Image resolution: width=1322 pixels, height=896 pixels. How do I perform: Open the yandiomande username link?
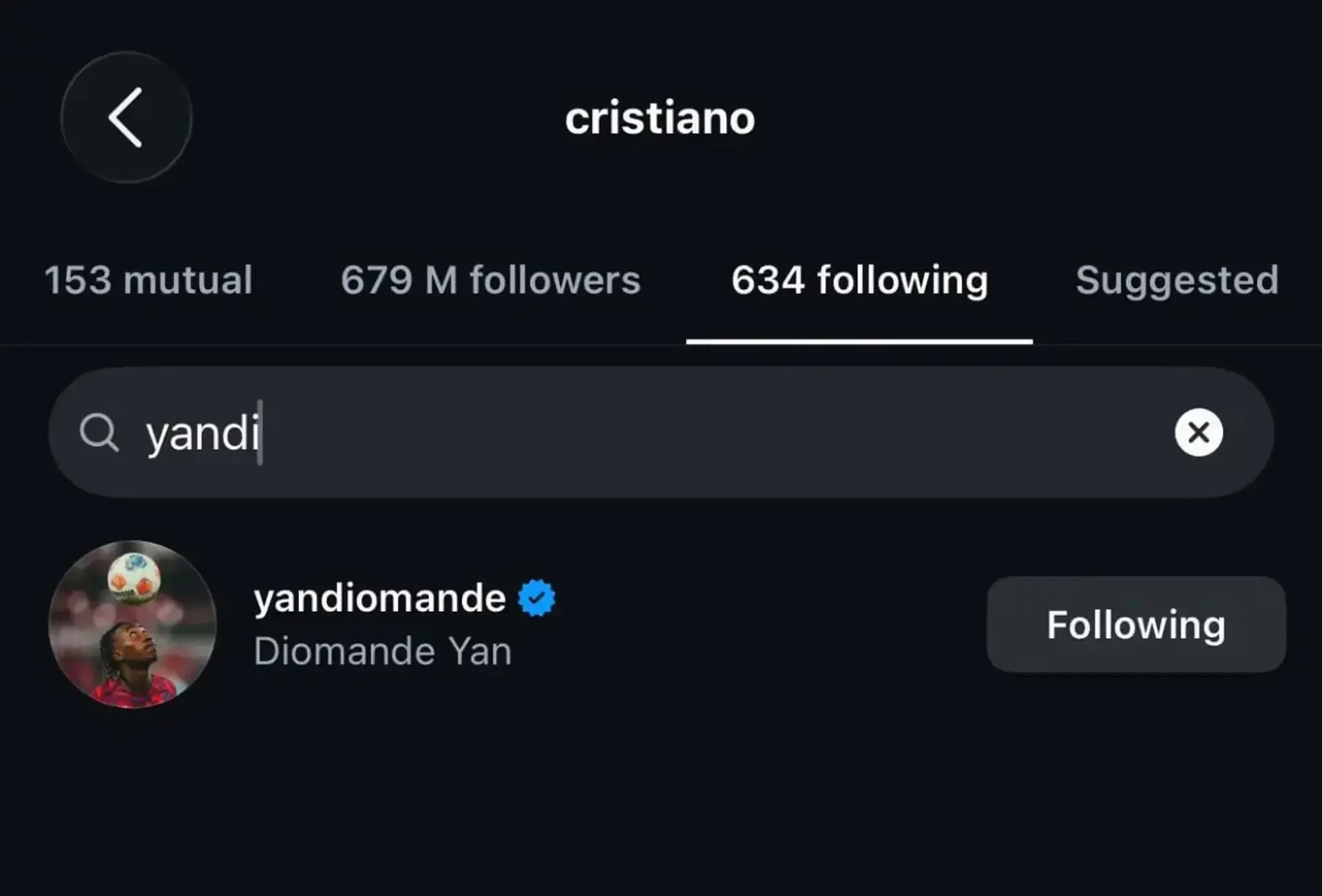pyautogui.click(x=379, y=597)
